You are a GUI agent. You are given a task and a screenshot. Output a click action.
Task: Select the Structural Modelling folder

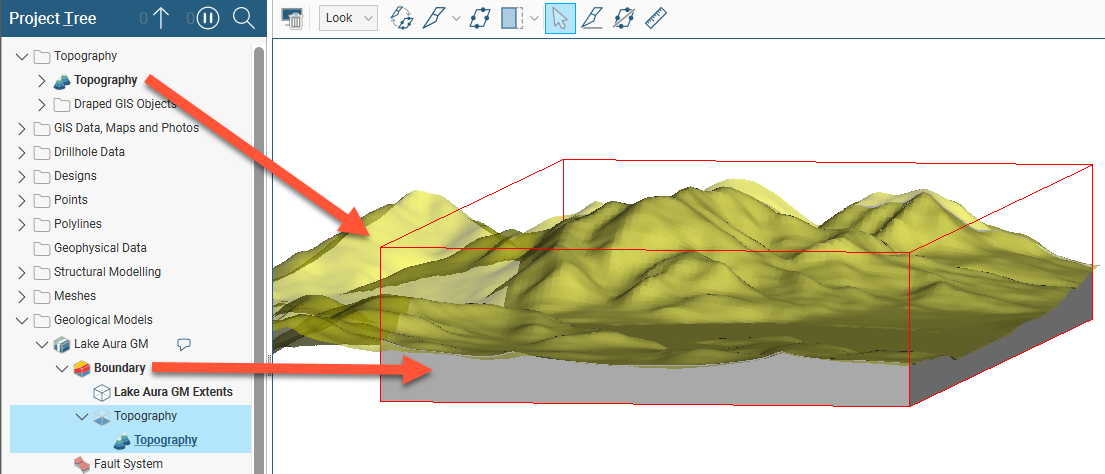(x=106, y=272)
